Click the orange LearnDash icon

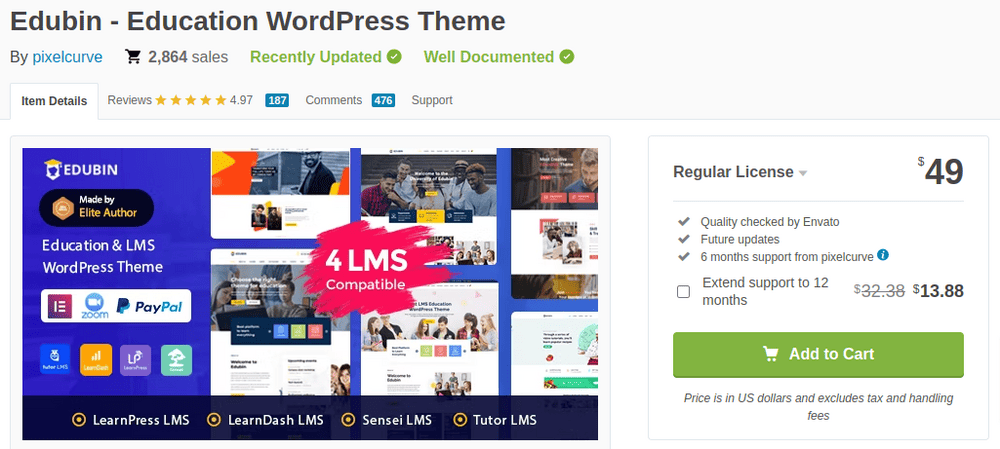95,359
